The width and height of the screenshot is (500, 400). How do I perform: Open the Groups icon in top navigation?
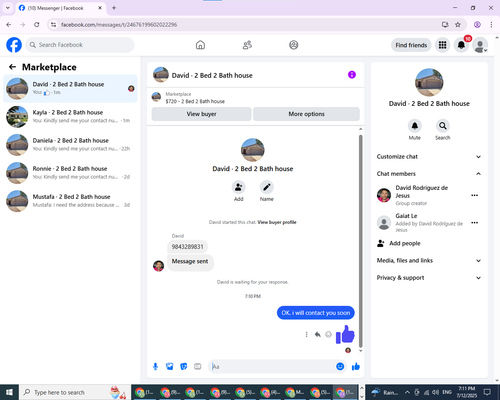pos(294,45)
